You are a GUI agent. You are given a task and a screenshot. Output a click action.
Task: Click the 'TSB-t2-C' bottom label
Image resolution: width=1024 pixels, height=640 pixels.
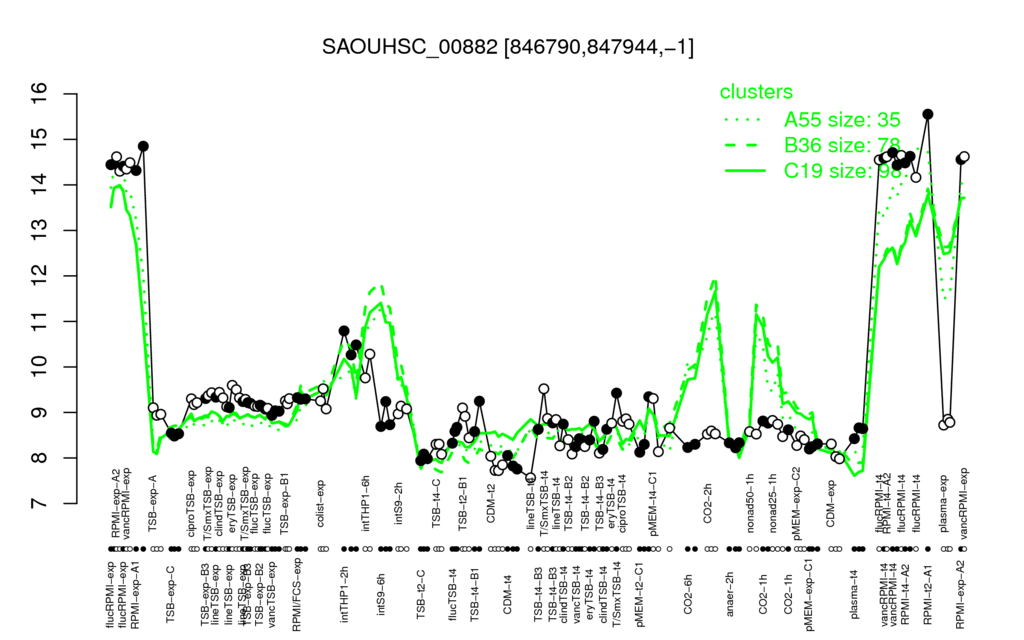[x=421, y=594]
